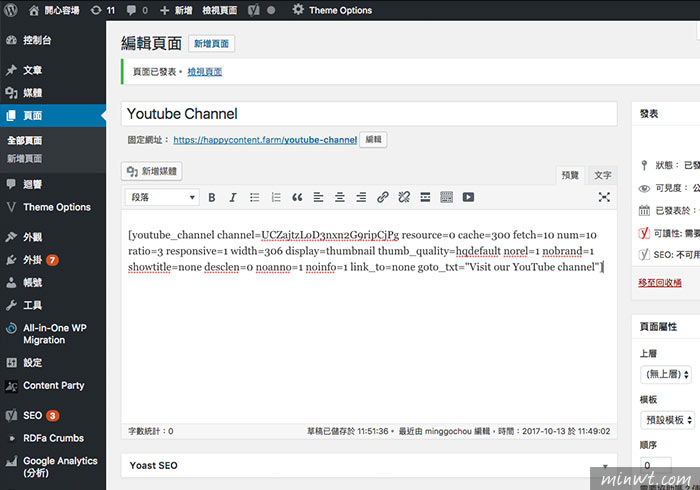The height and width of the screenshot is (490, 700).
Task: Open SEO menu with badge 3
Action: 53,415
